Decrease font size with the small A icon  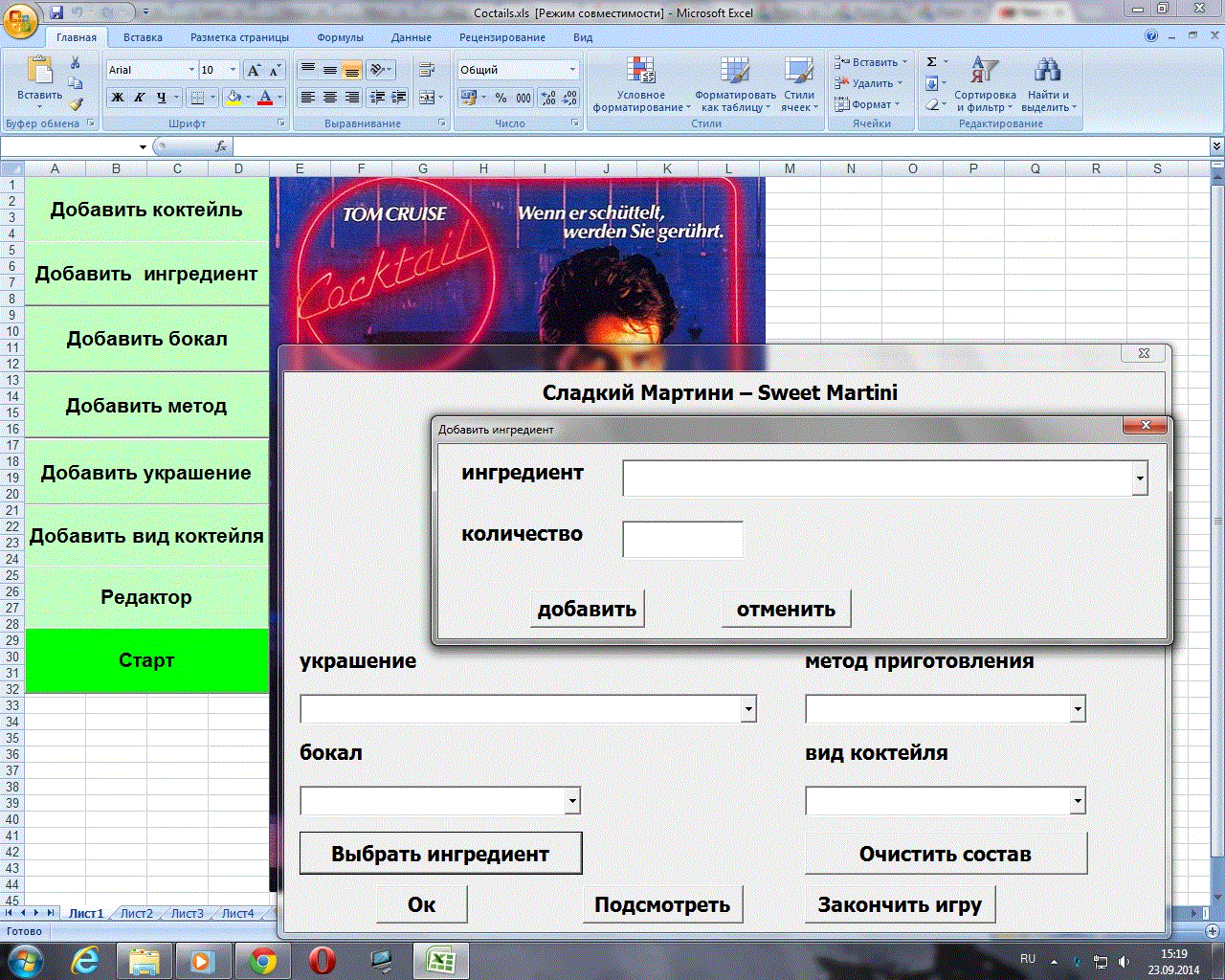(x=275, y=70)
